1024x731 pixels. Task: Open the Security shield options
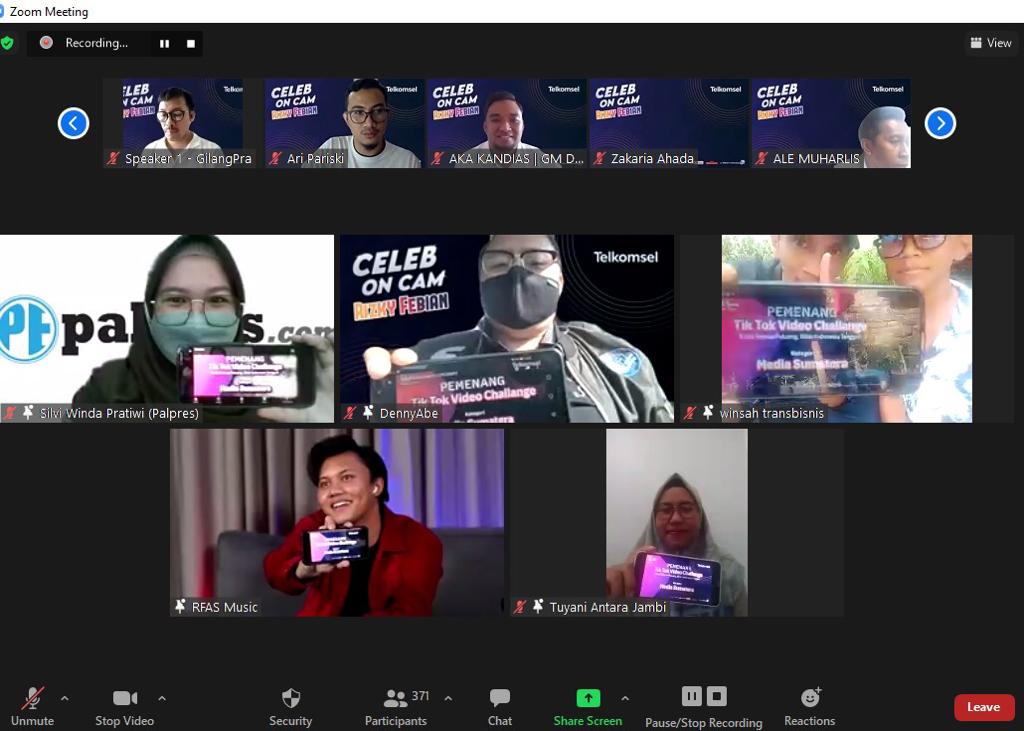pyautogui.click(x=290, y=698)
